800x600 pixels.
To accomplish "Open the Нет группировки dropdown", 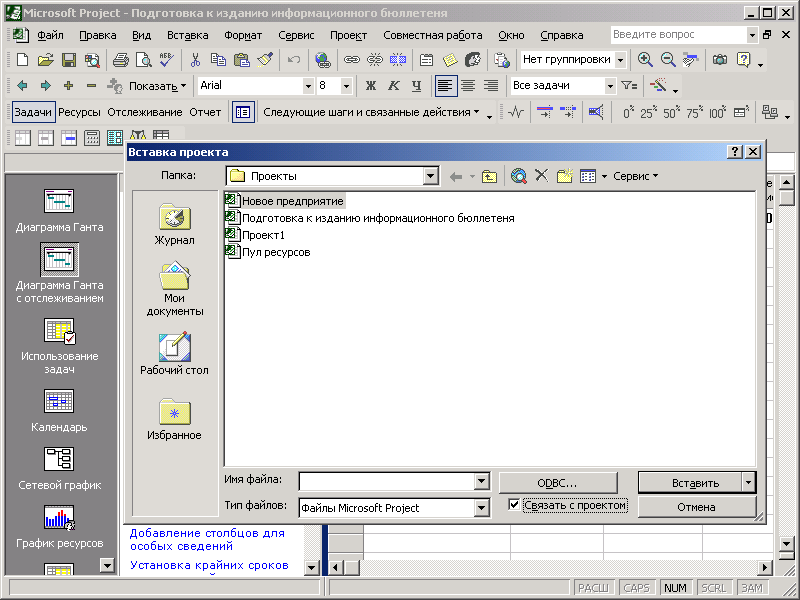I will [620, 60].
